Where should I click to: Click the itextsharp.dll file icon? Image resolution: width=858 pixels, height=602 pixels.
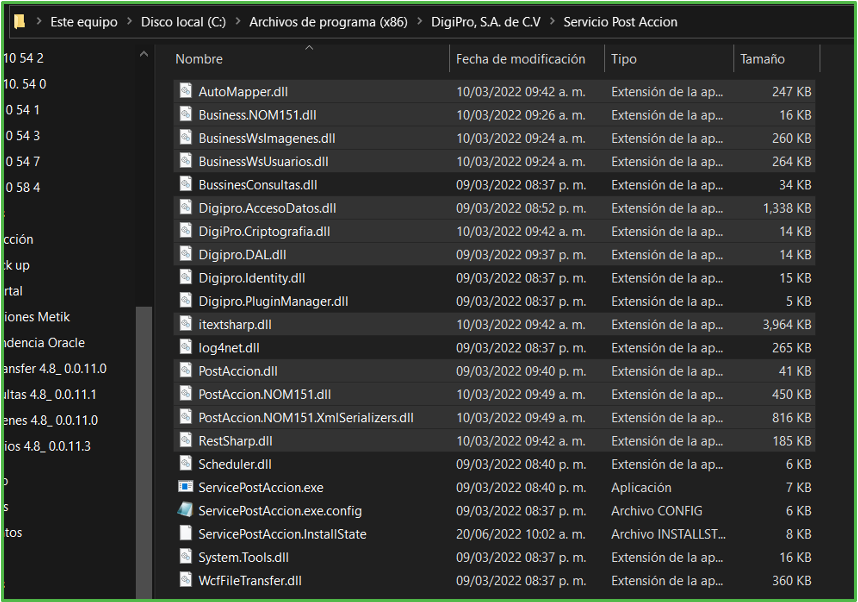185,324
